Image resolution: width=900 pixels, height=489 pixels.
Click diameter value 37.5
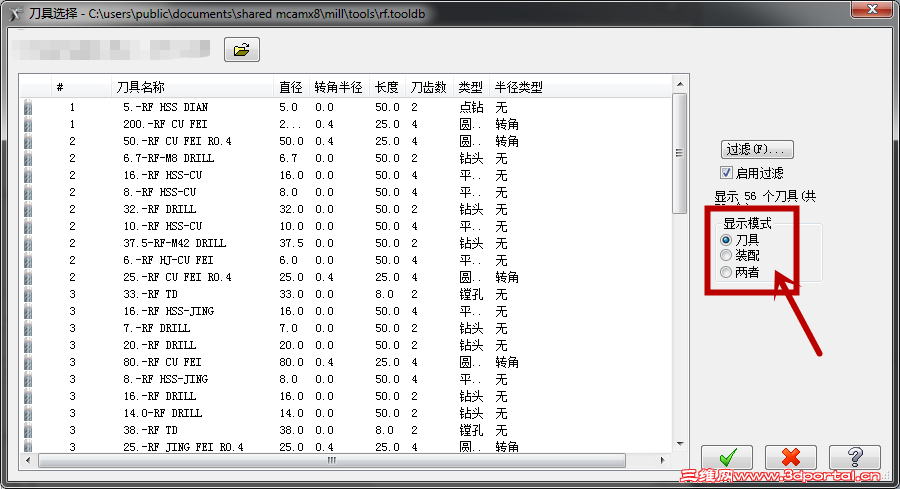coord(292,243)
